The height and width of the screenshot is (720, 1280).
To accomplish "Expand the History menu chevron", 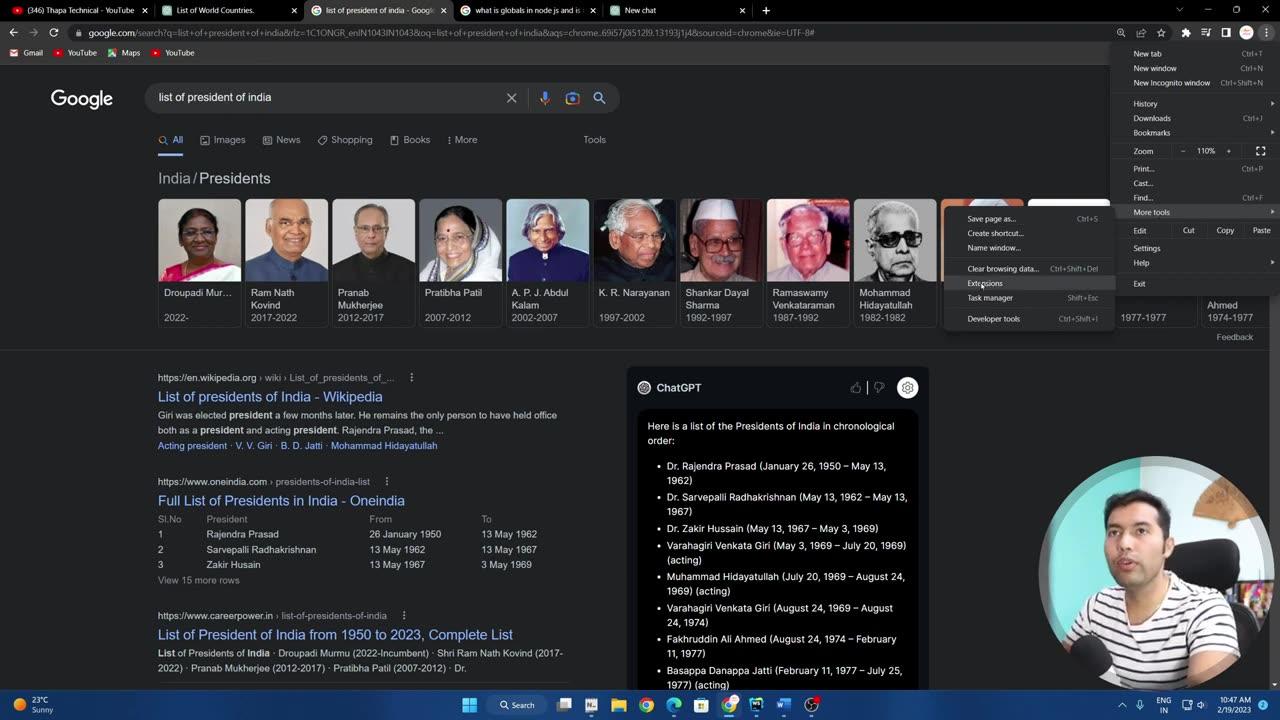I will pyautogui.click(x=1272, y=104).
